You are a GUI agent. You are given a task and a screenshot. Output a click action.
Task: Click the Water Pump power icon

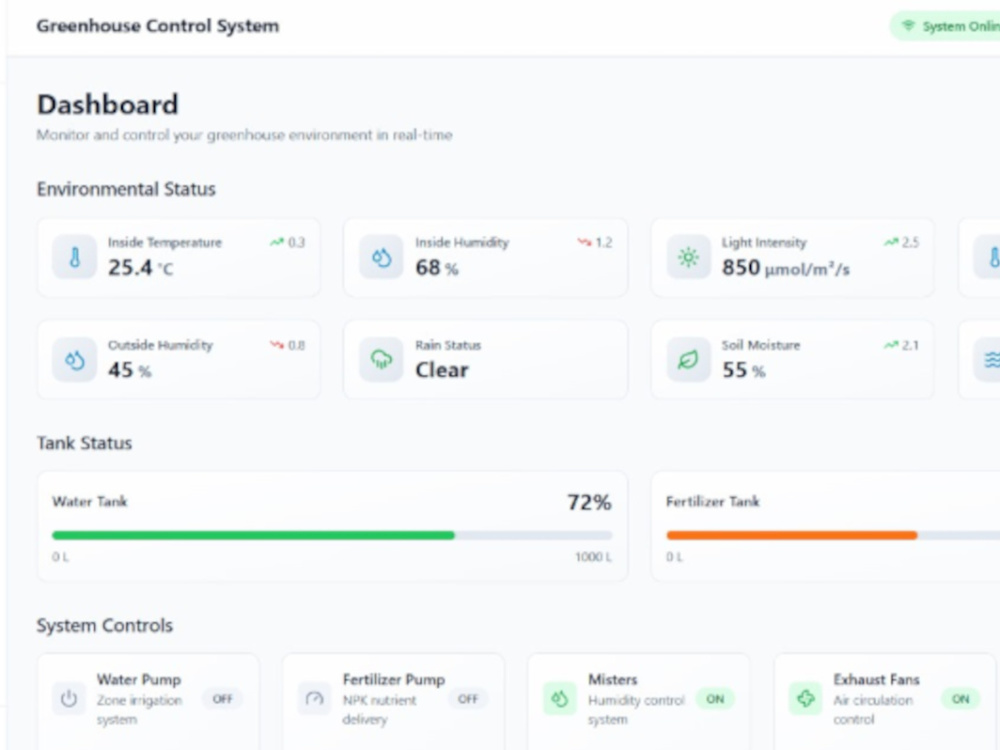point(69,698)
